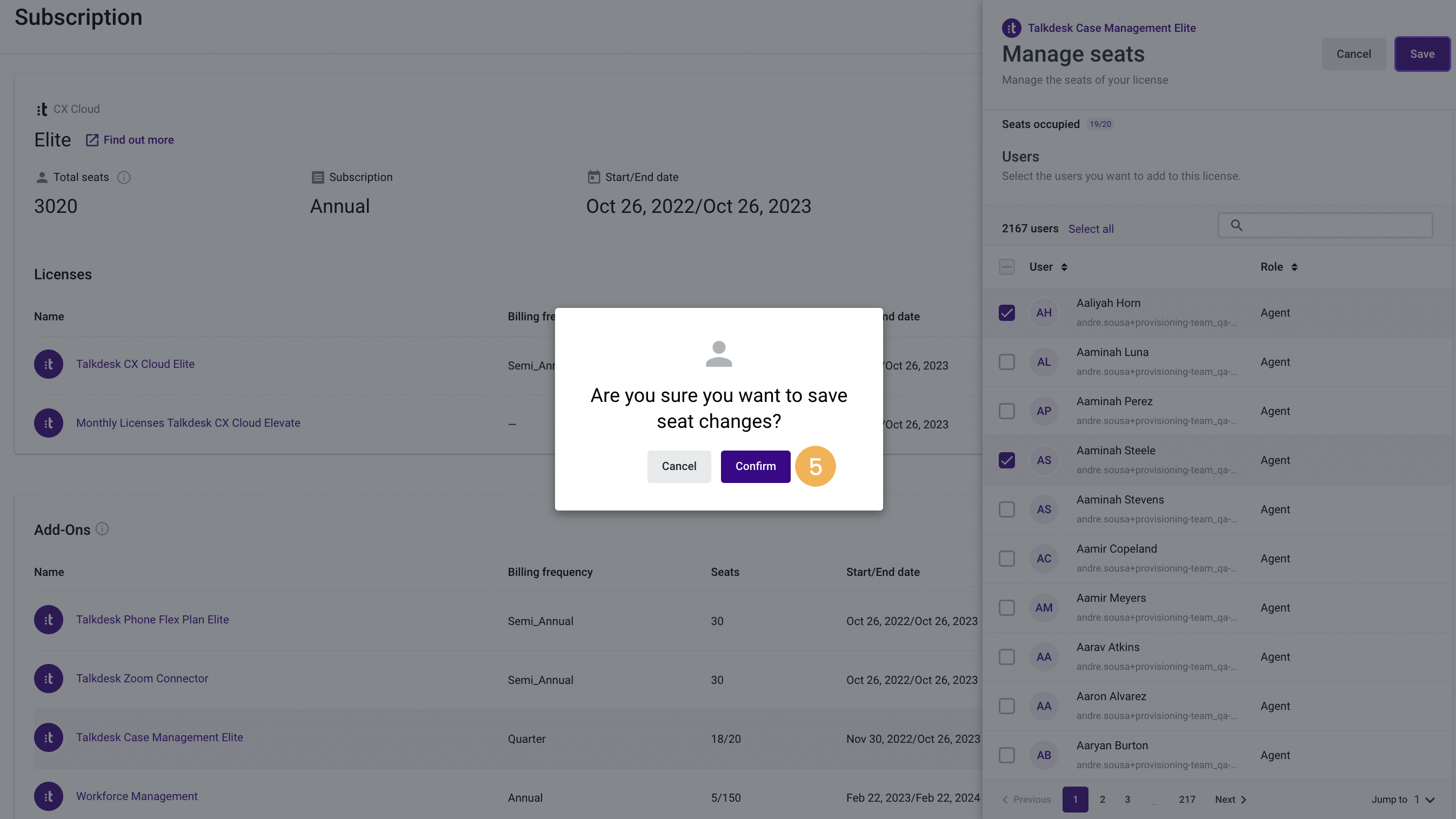Sort the list by User column
The width and height of the screenshot is (1456, 819).
[x=1048, y=267]
